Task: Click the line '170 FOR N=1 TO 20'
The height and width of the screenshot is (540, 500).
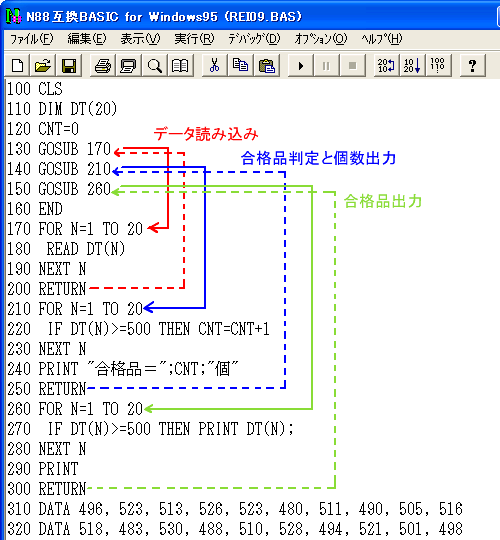Action: 75,229
